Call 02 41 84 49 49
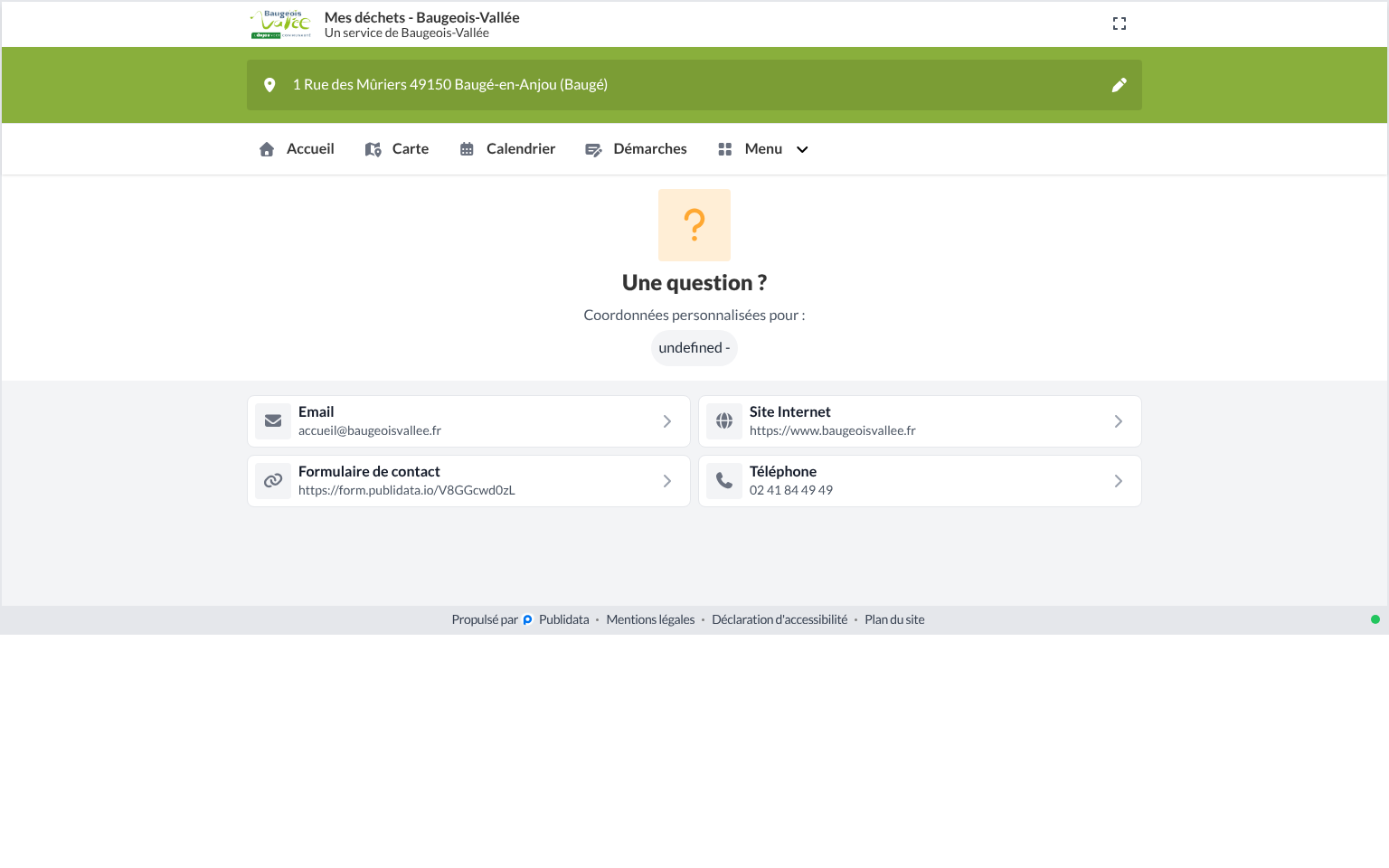The height and width of the screenshot is (868, 1389). point(791,490)
